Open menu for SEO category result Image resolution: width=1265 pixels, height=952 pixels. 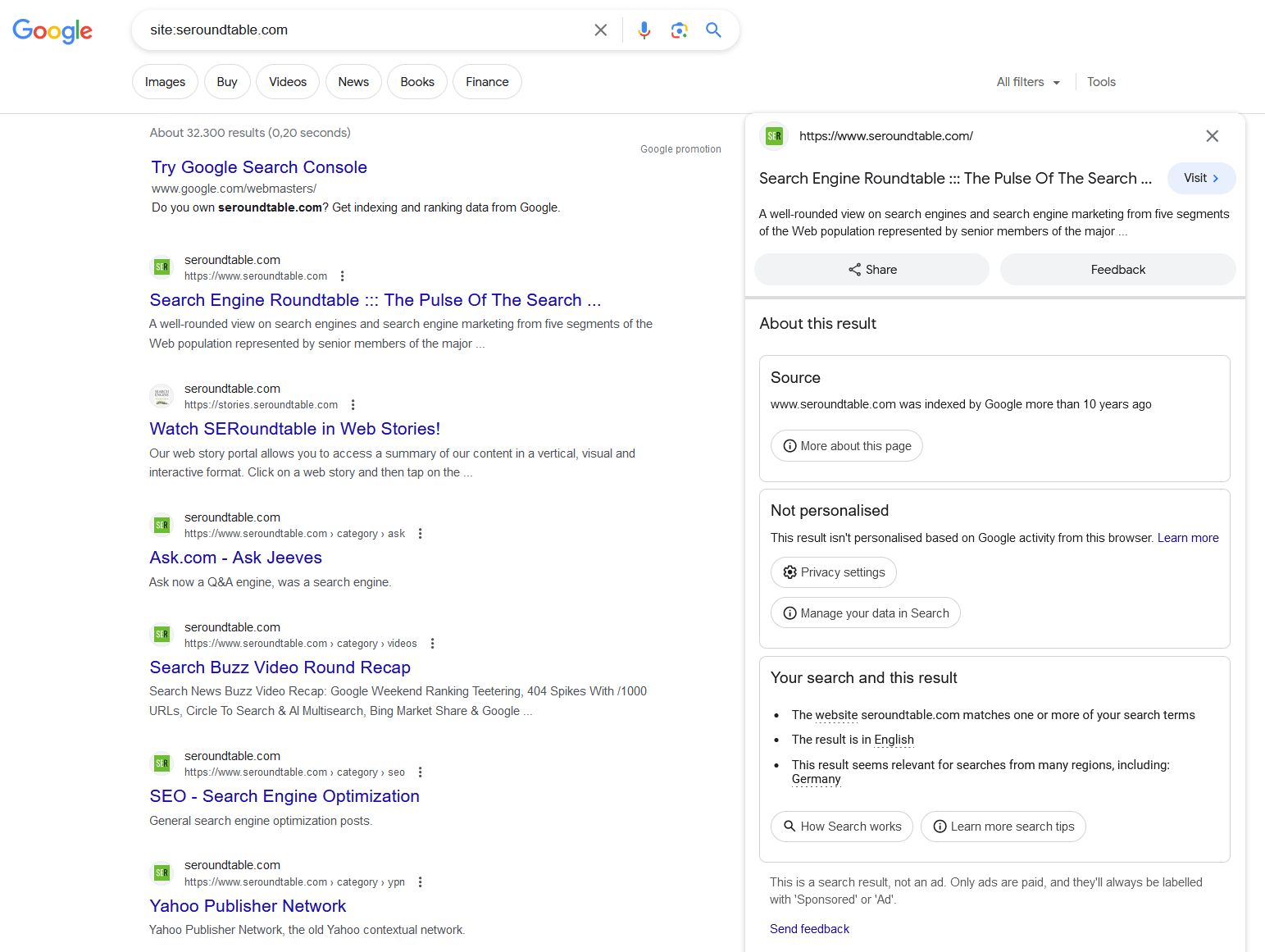click(x=421, y=772)
